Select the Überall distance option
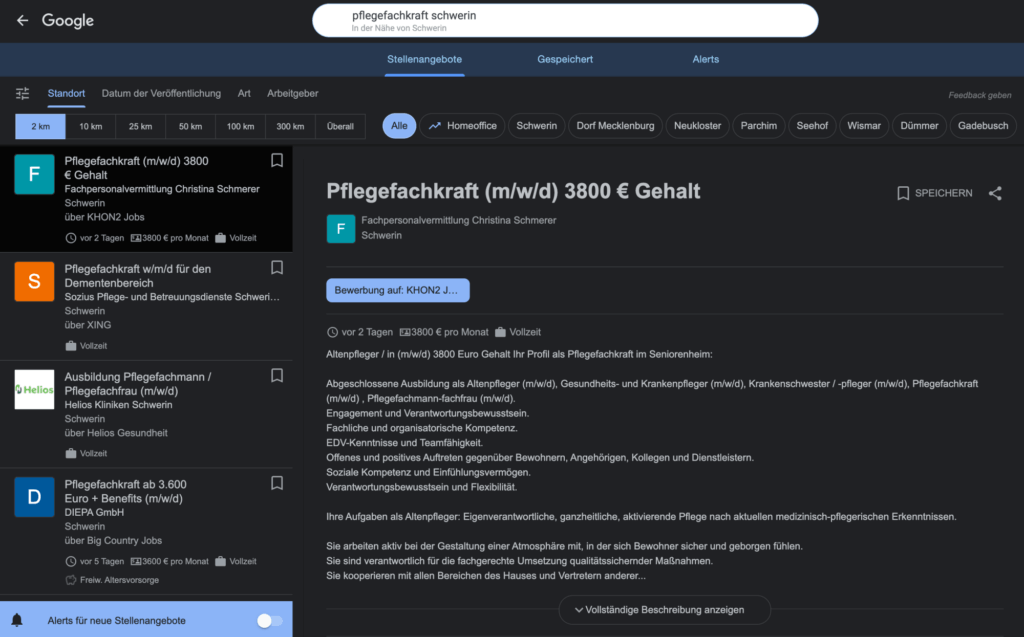Viewport: 1024px width, 637px height. pyautogui.click(x=340, y=126)
